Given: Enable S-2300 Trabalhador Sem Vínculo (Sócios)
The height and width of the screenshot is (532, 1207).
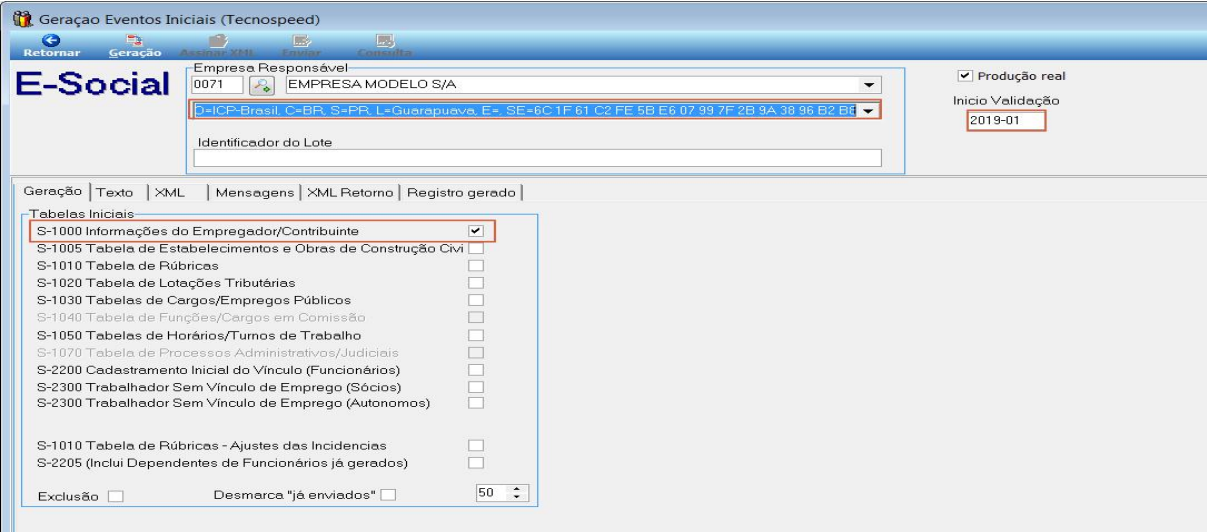Looking at the screenshot, I should tap(476, 386).
